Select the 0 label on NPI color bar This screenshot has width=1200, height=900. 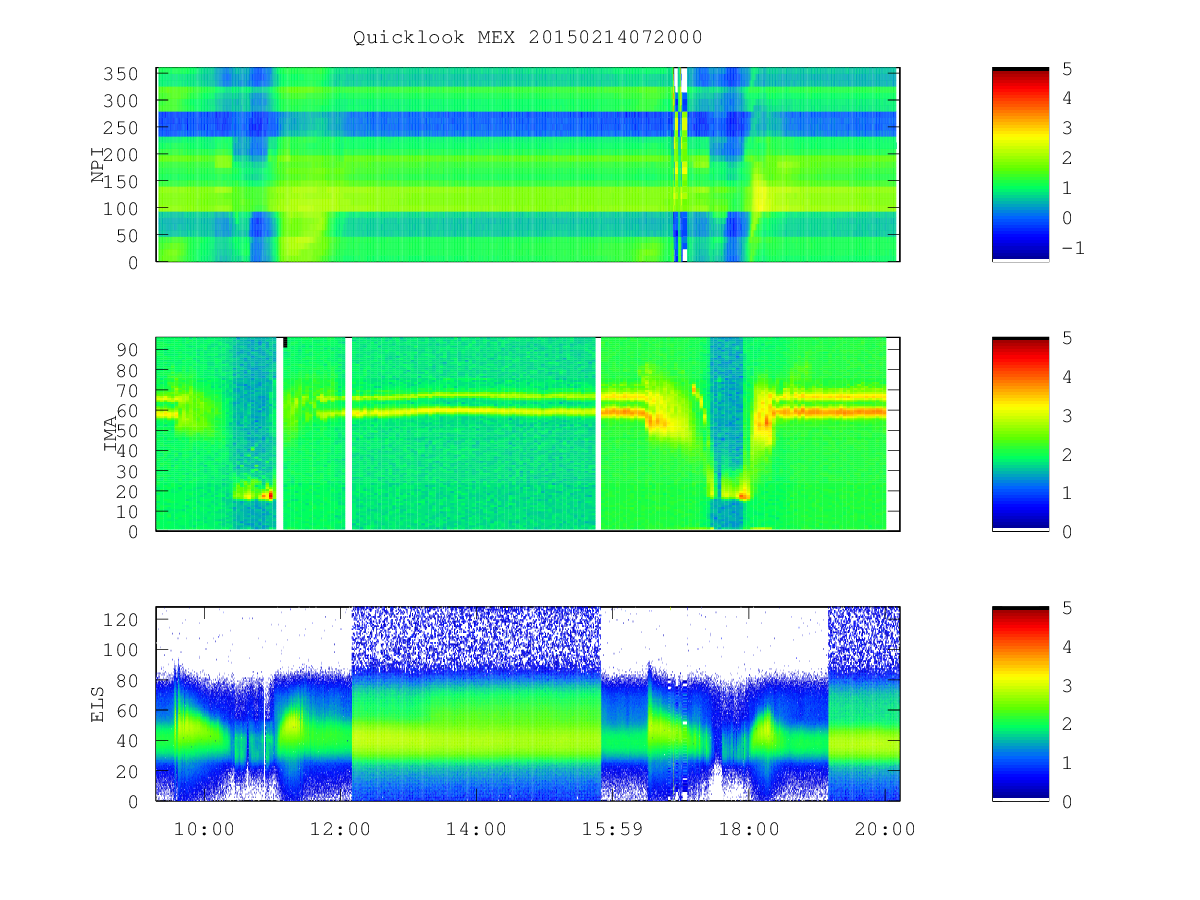[x=1066, y=218]
